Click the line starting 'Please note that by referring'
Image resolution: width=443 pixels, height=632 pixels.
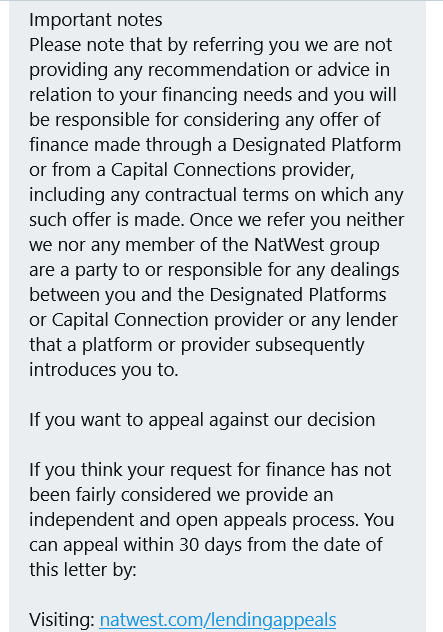click(210, 45)
